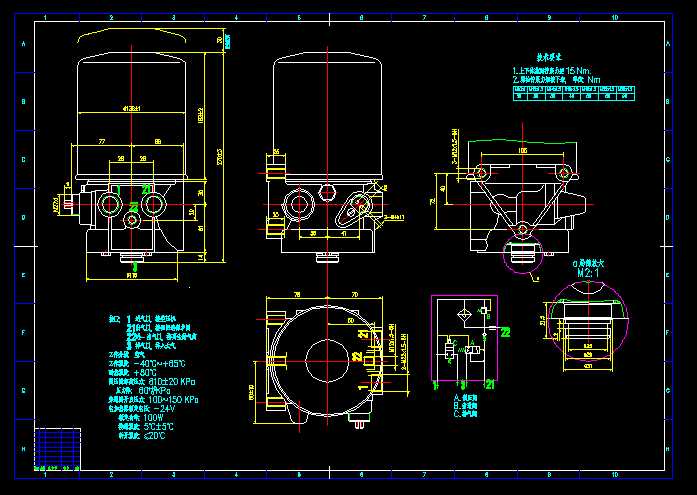Select the 100W power value
This screenshot has width=697, height=495.
[x=154, y=418]
